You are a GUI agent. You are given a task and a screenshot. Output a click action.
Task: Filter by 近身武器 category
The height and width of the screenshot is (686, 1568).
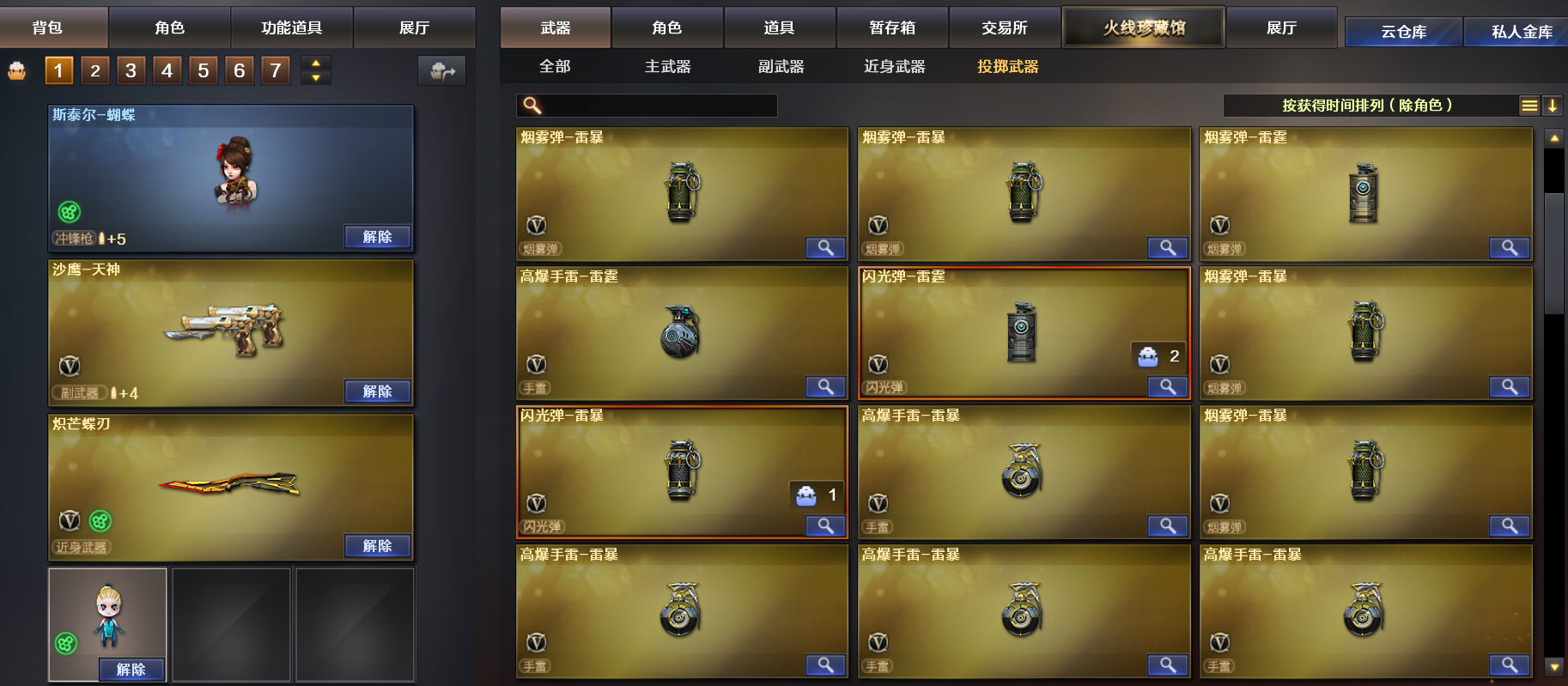[894, 66]
